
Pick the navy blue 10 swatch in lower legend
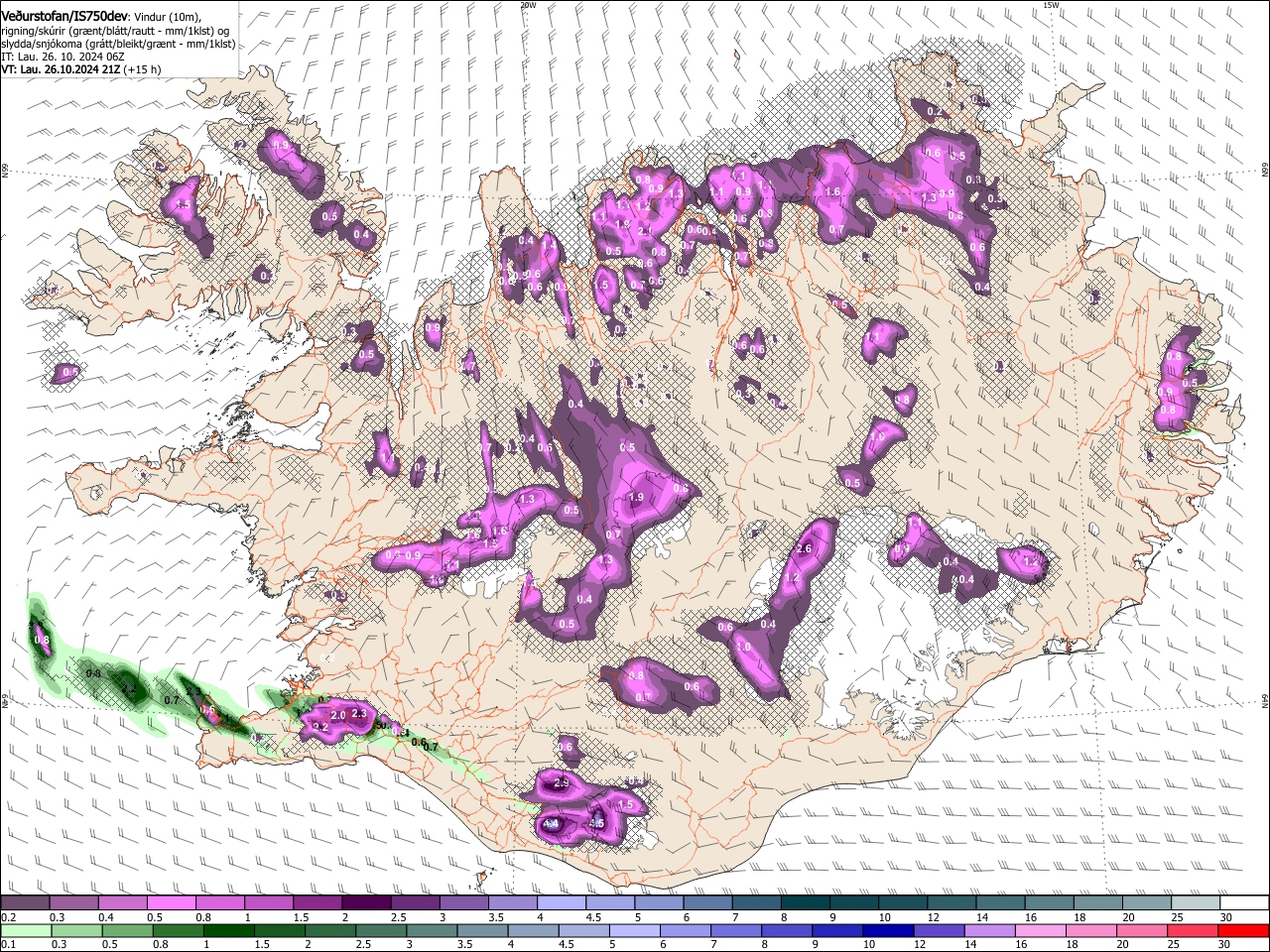click(x=890, y=930)
